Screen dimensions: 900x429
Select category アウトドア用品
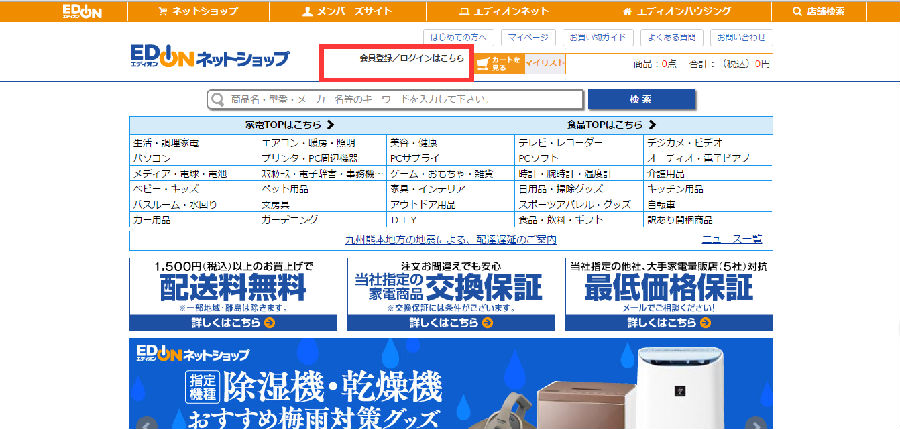click(422, 204)
